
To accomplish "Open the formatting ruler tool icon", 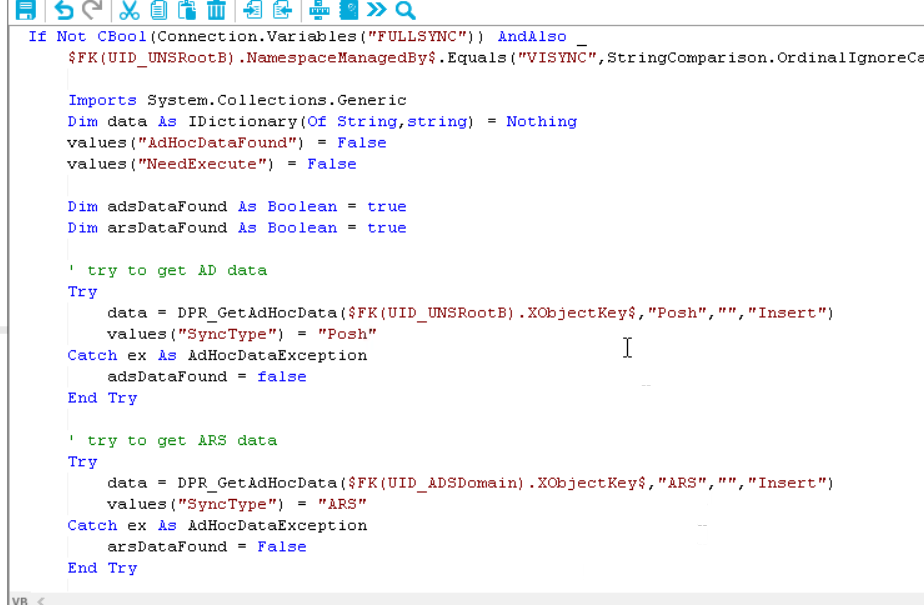I will click(320, 11).
